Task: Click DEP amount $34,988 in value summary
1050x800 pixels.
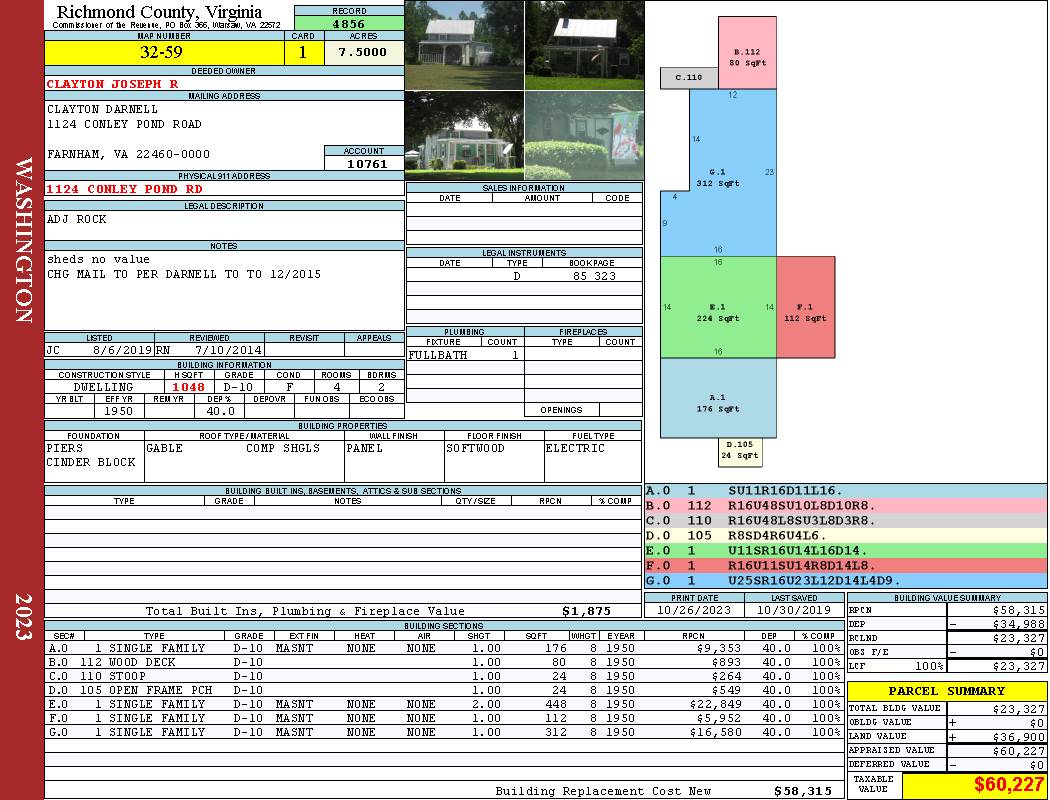Action: point(1018,624)
